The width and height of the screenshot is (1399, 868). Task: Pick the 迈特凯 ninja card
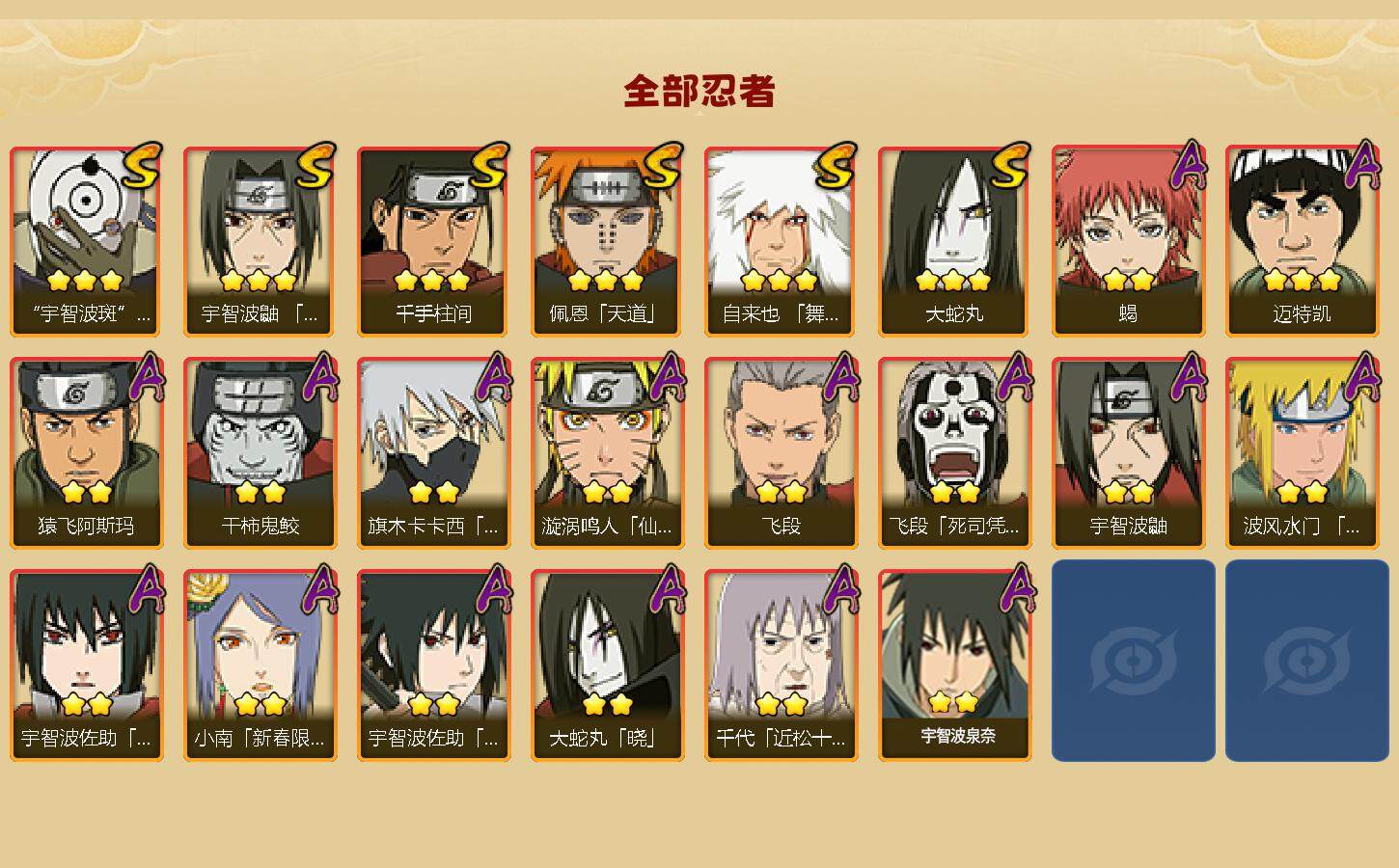[1302, 241]
